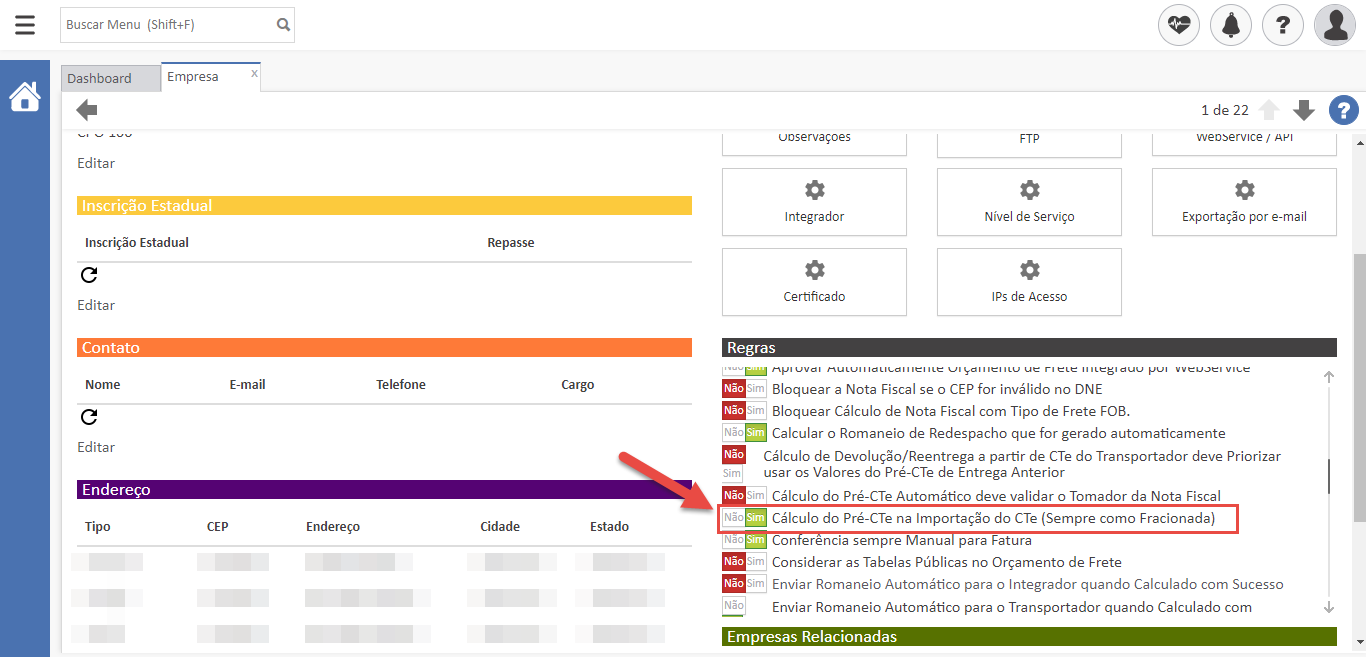Open the Certificado configuration button
The height and width of the screenshot is (657, 1366).
pos(814,282)
